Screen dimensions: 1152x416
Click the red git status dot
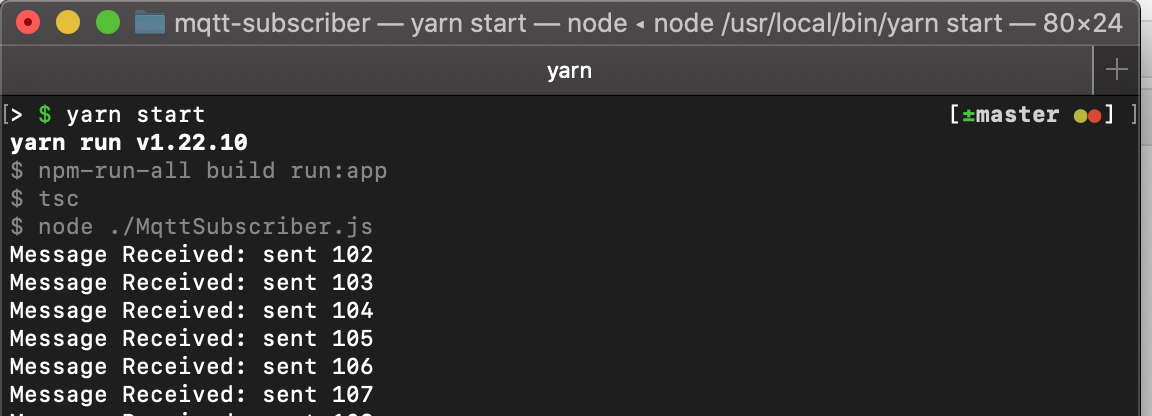(x=1094, y=116)
